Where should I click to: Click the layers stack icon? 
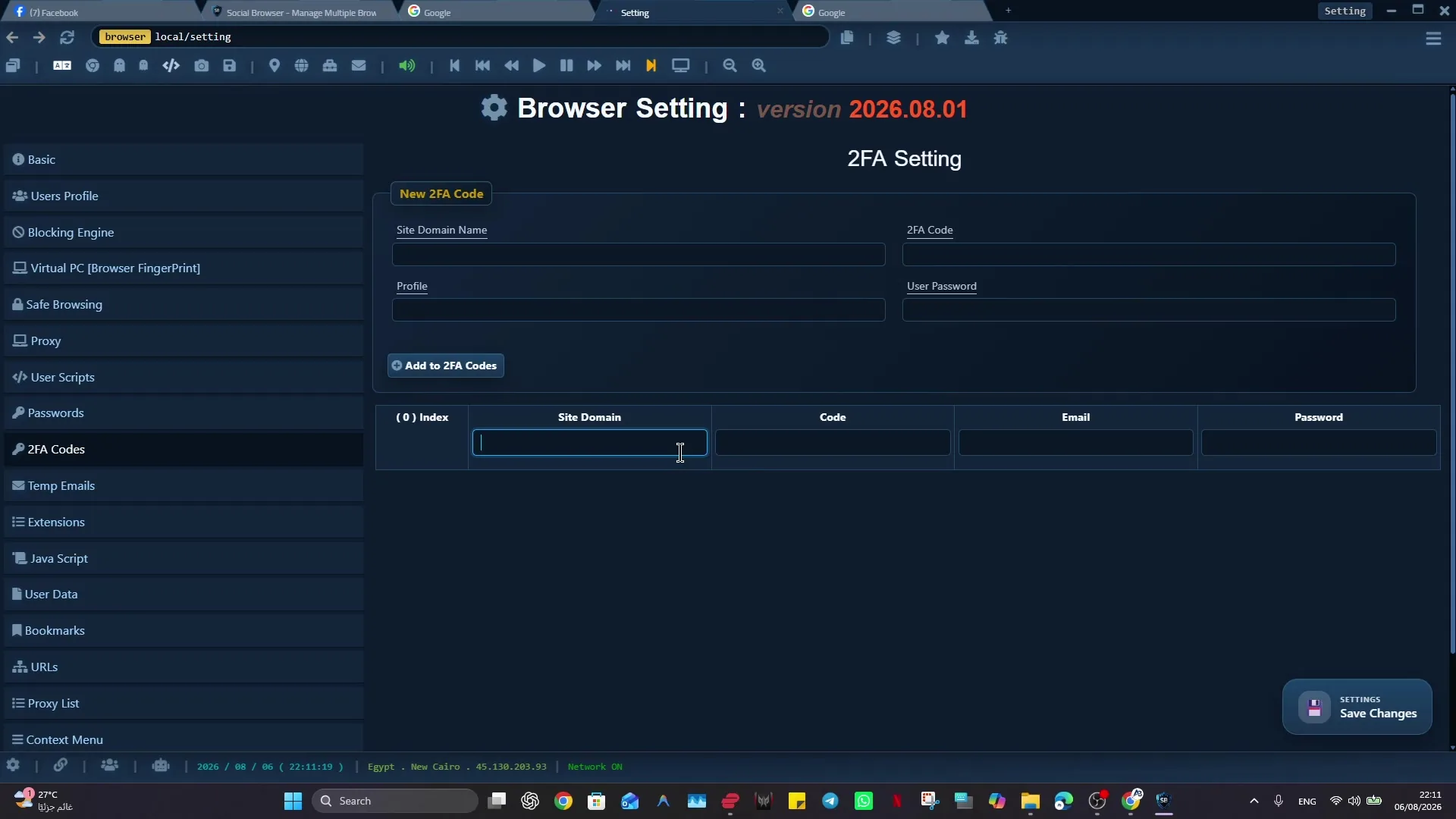[x=893, y=38]
